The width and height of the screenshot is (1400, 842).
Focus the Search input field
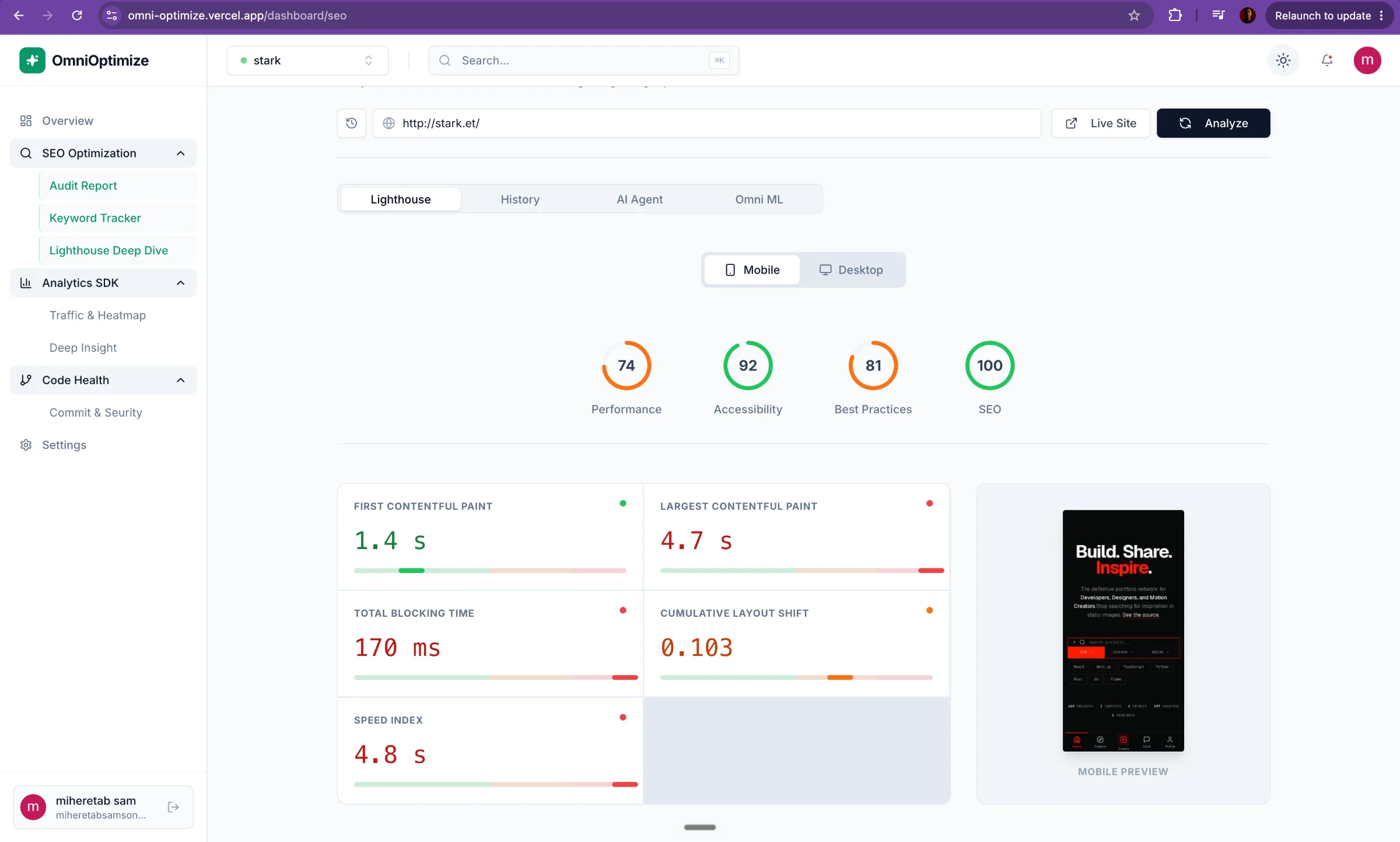[x=584, y=60]
